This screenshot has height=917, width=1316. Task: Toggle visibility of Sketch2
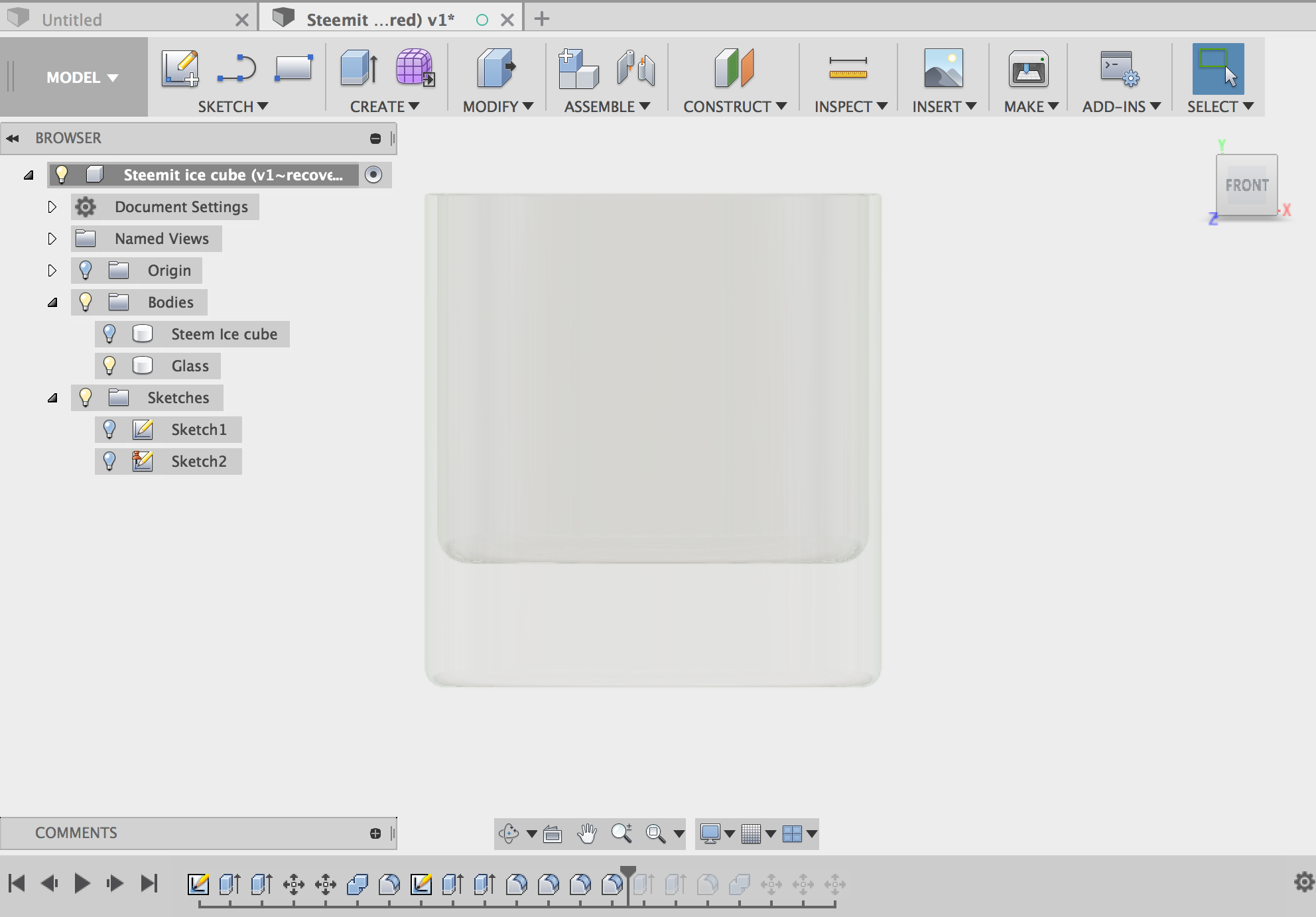click(x=109, y=461)
